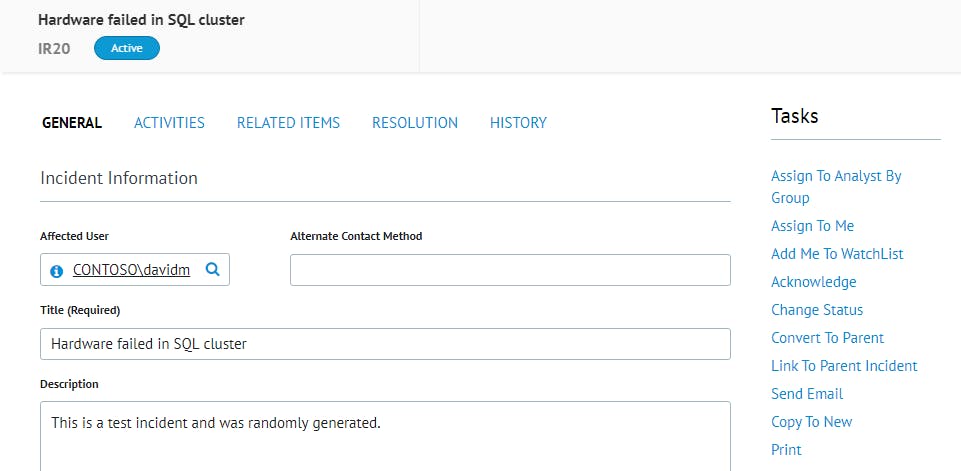Select Link To Parent Incident
Screen dimensions: 961x471
[x=844, y=366]
